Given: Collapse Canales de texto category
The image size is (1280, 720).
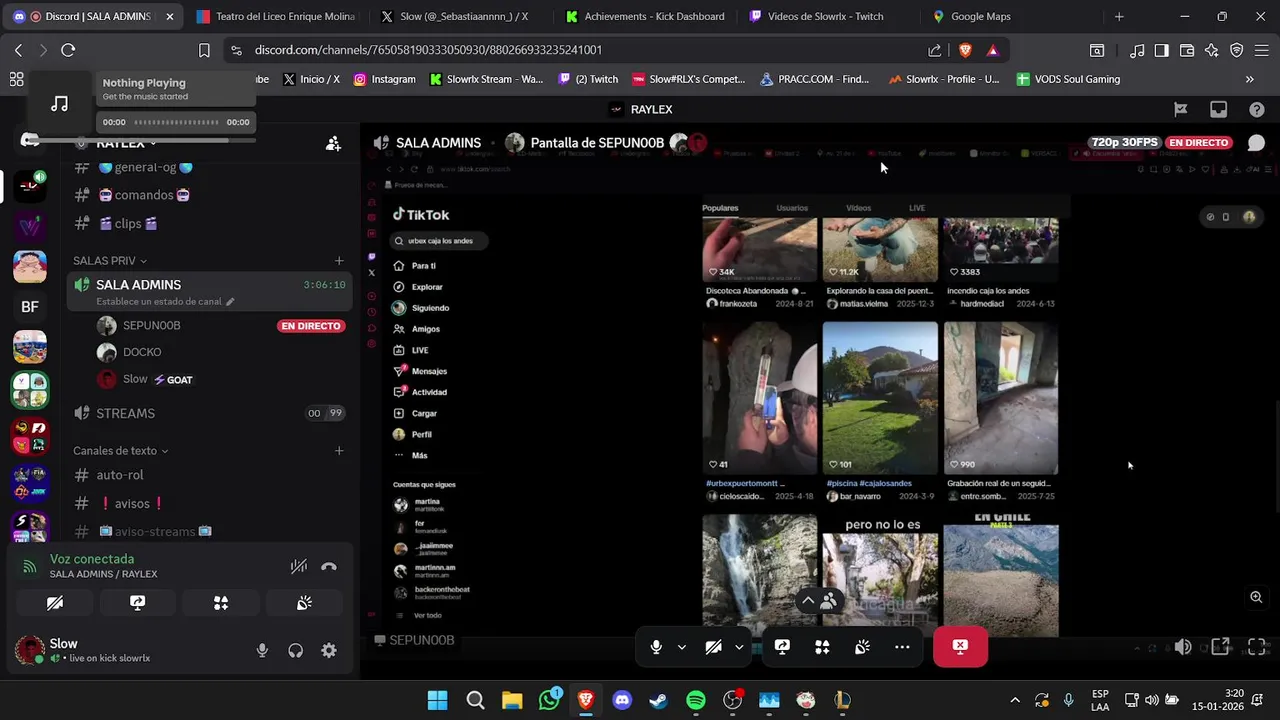Looking at the screenshot, I should [x=120, y=451].
